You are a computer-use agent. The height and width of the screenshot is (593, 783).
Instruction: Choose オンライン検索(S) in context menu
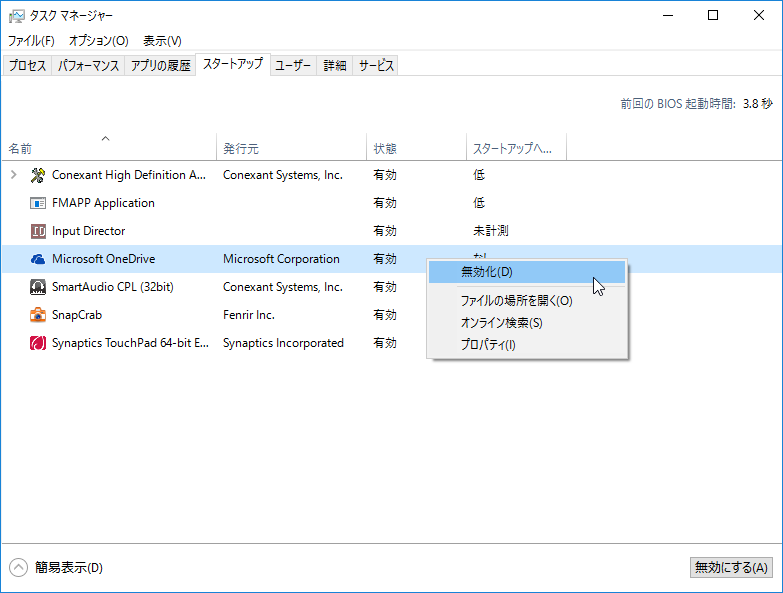pos(527,323)
